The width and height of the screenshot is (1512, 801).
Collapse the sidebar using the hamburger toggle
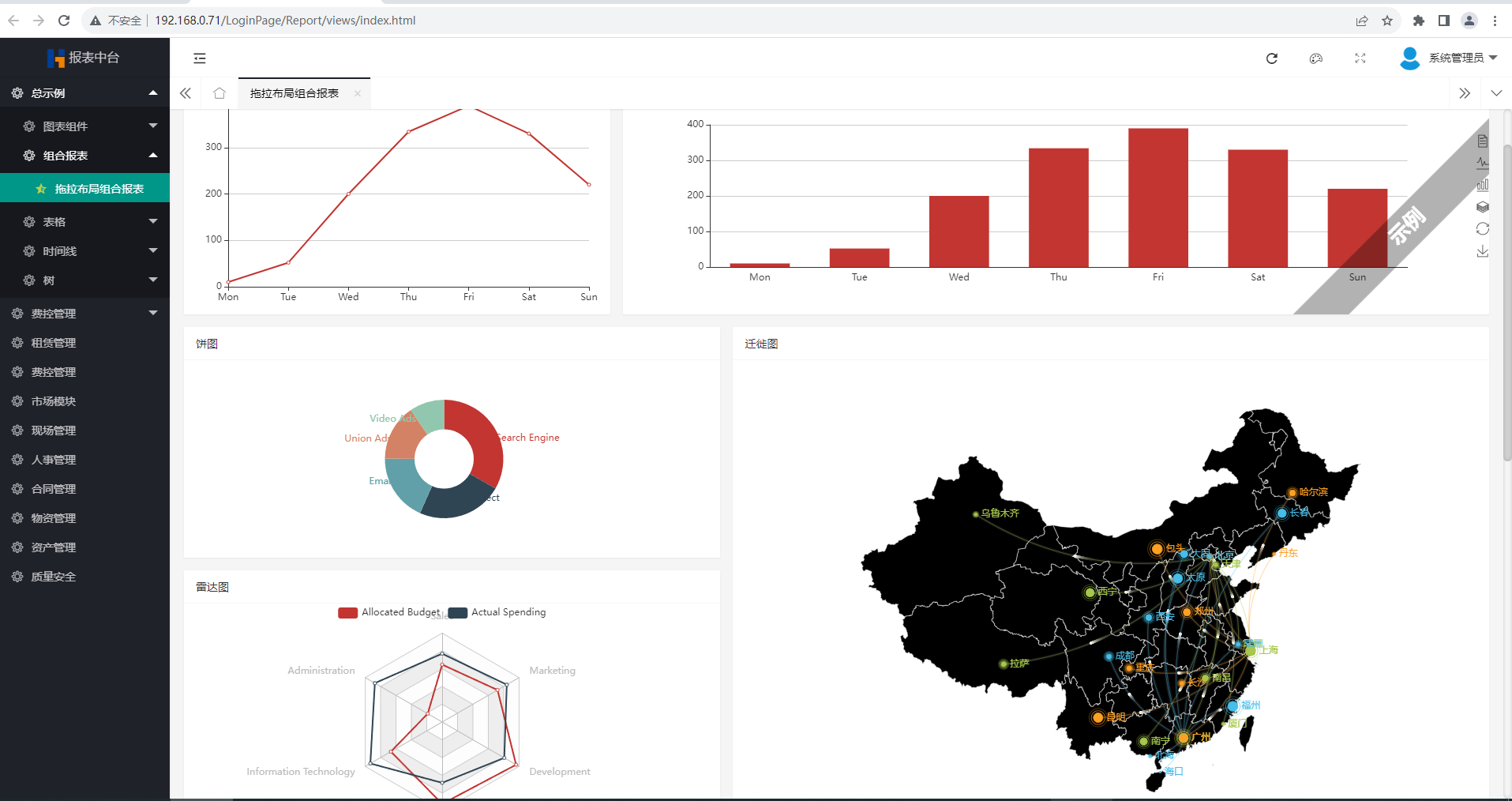tap(199, 58)
